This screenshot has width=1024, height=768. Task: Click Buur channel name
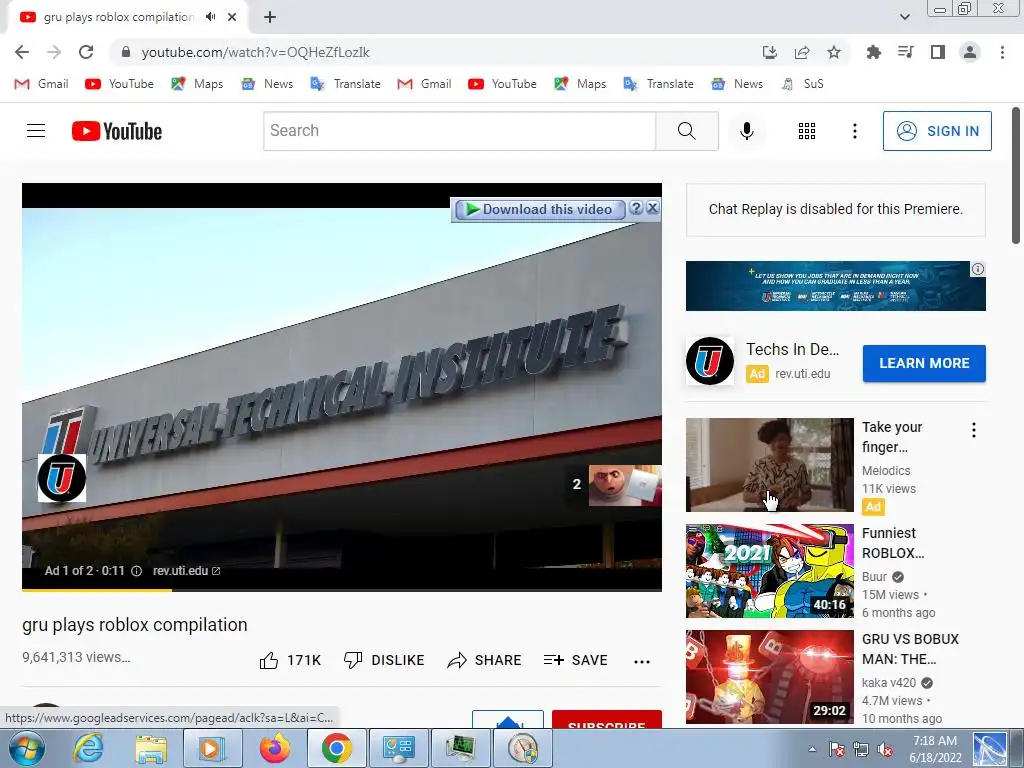[874, 577]
